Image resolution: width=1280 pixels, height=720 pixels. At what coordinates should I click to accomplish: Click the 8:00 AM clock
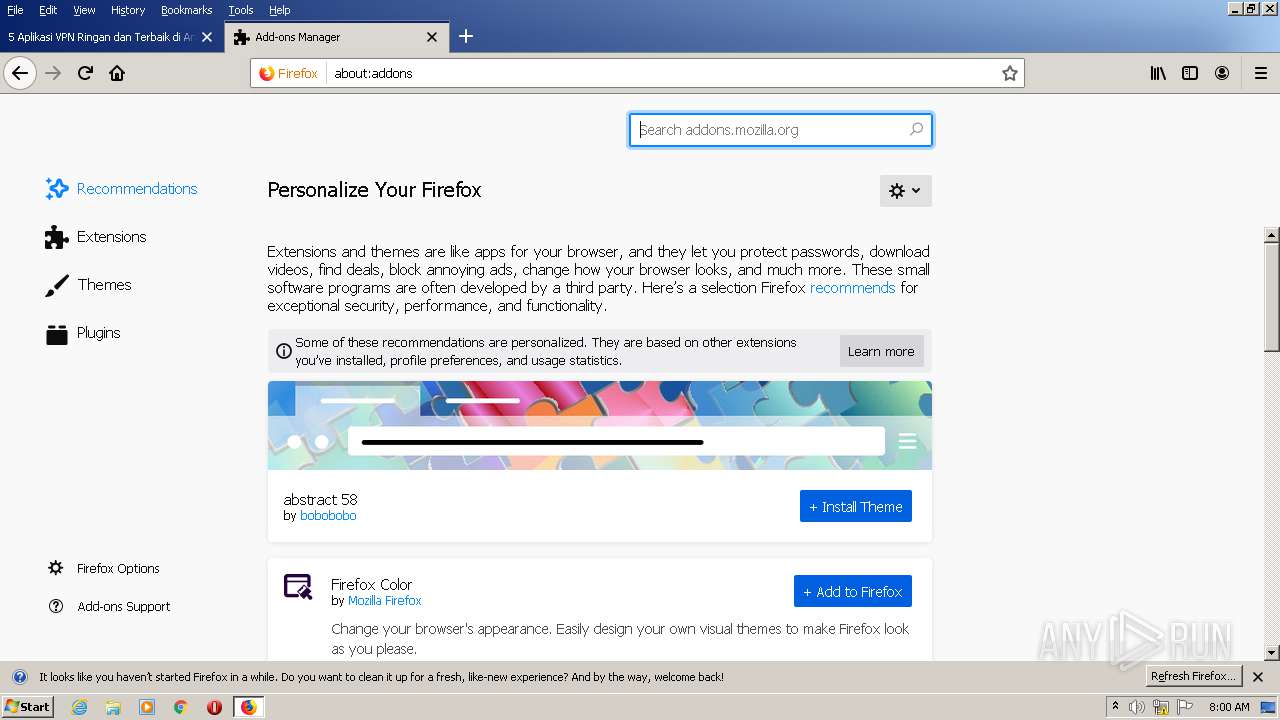(1229, 707)
